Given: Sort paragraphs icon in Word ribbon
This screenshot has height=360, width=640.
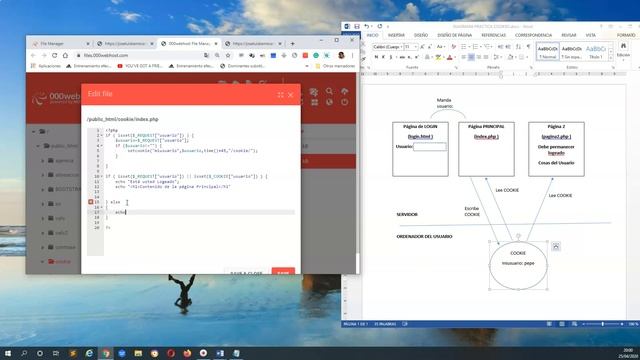Looking at the screenshot, I should (x=518, y=47).
